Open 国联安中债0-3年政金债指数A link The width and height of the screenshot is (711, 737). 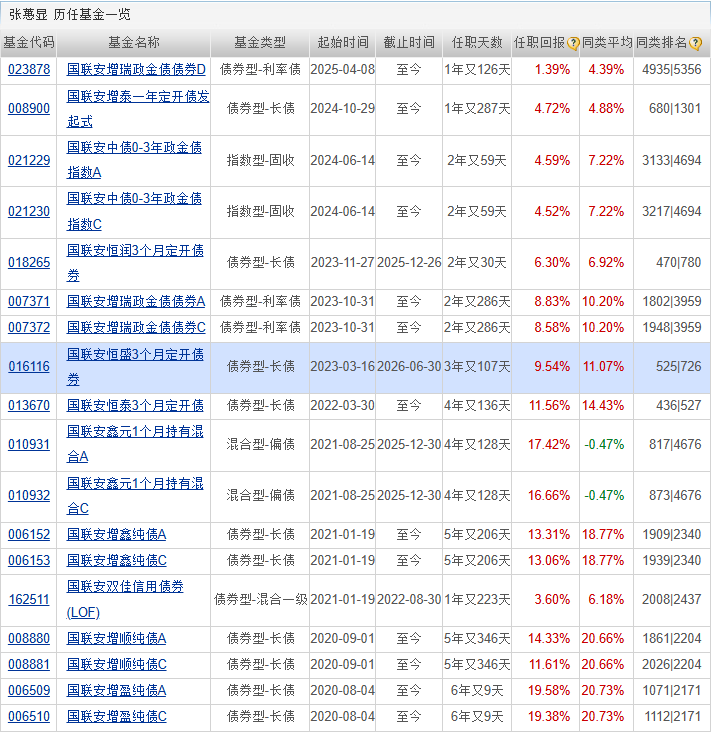point(134,160)
